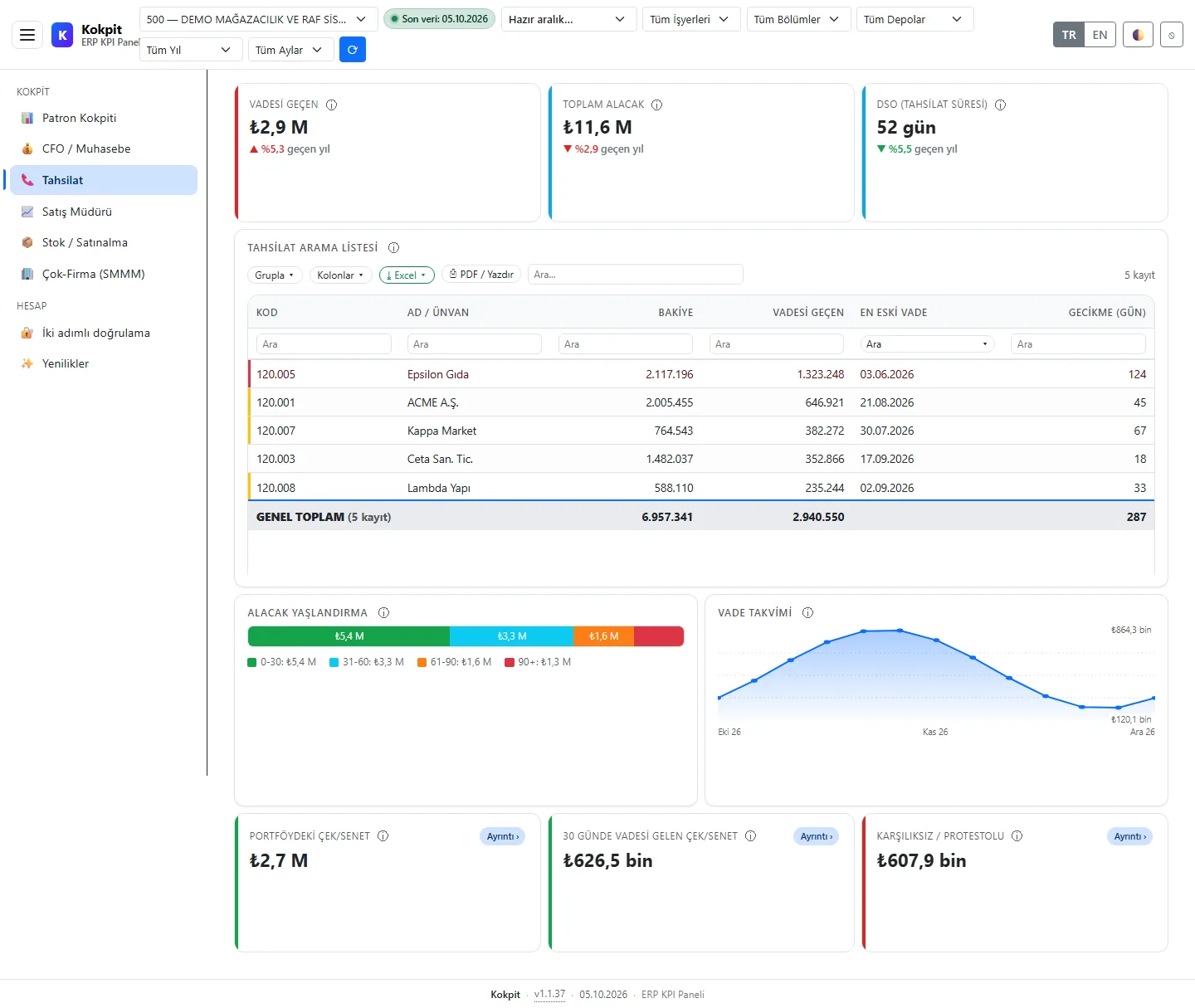Open the Kolonlar columns dropdown
The width and height of the screenshot is (1195, 1008).
point(340,275)
